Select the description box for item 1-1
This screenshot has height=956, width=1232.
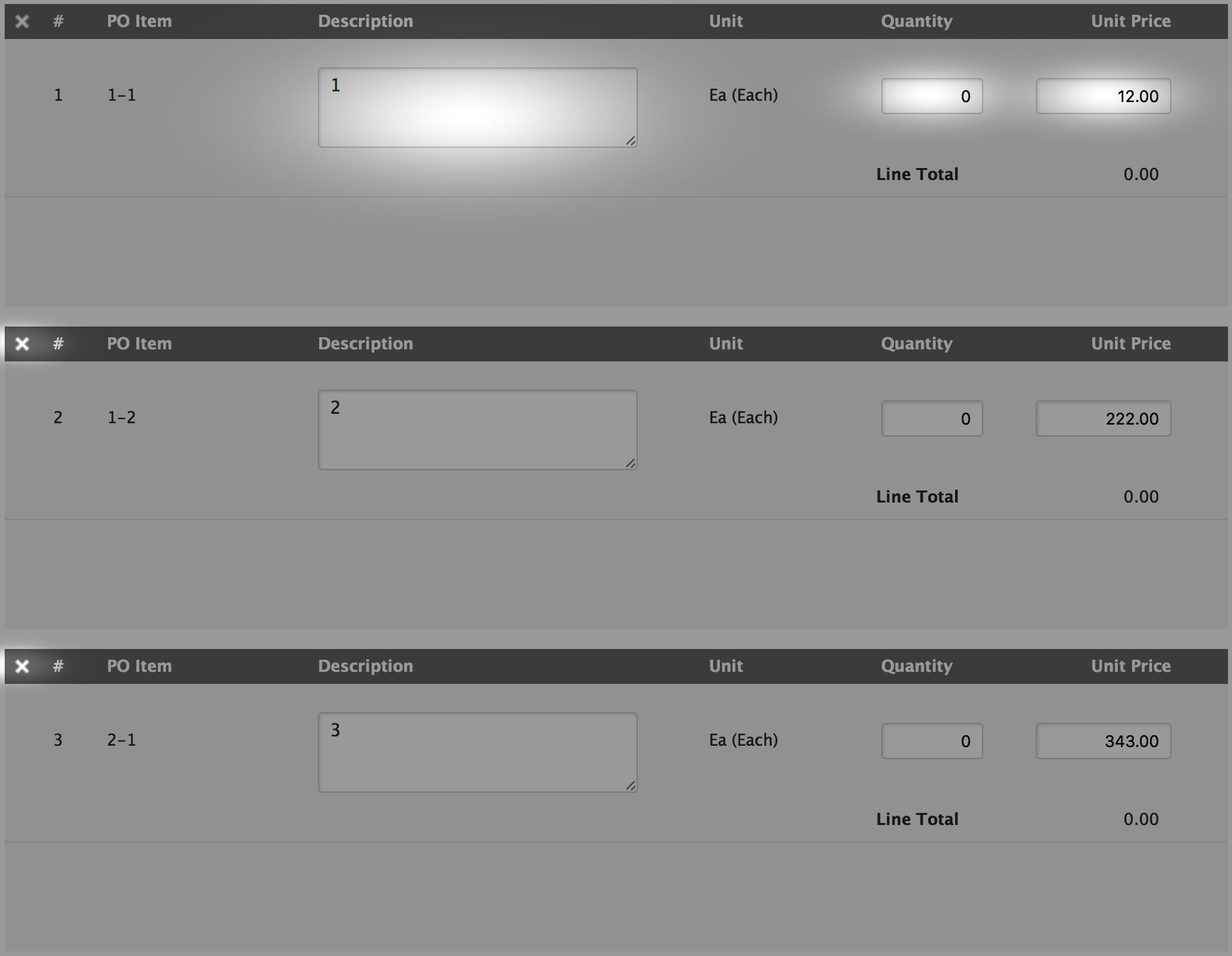(x=477, y=106)
